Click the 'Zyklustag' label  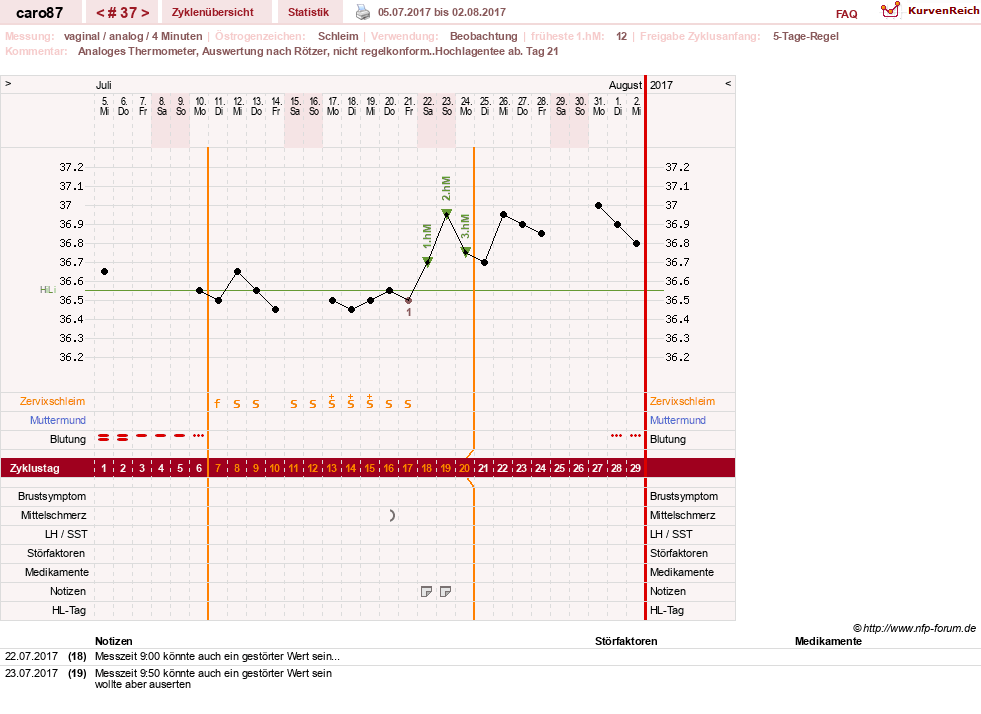(x=34, y=468)
